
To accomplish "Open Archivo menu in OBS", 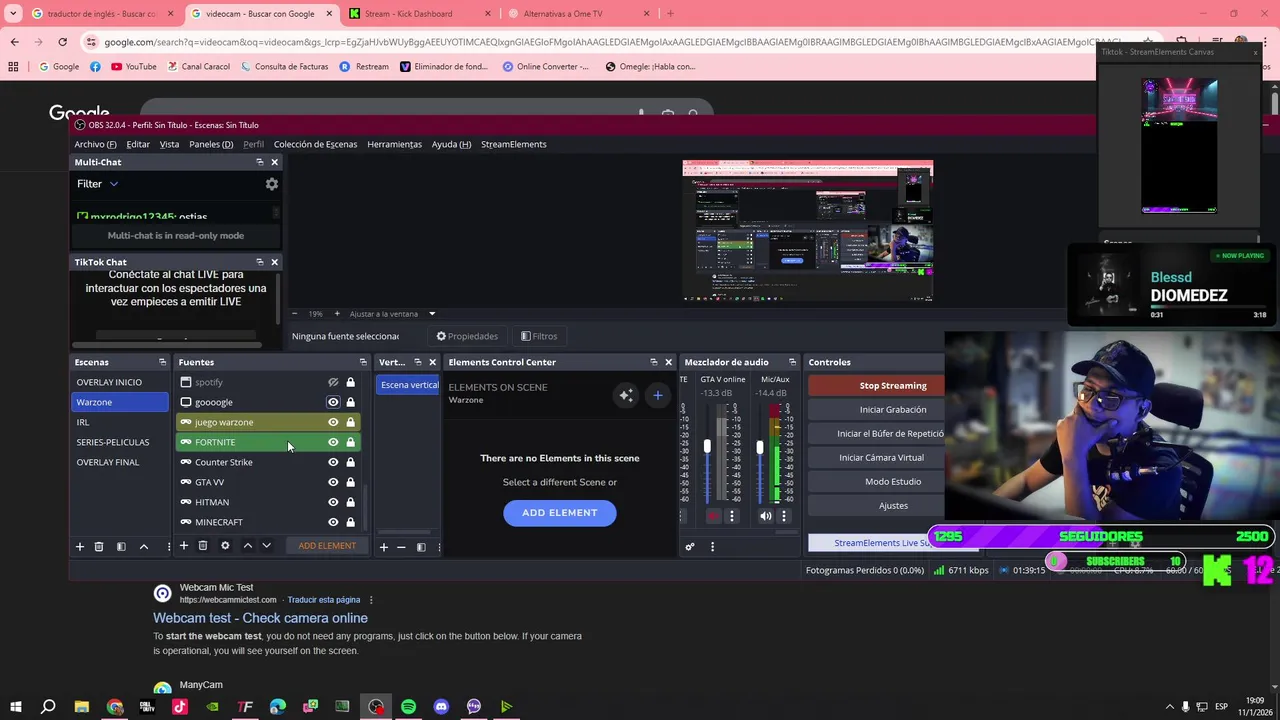I will point(95,144).
